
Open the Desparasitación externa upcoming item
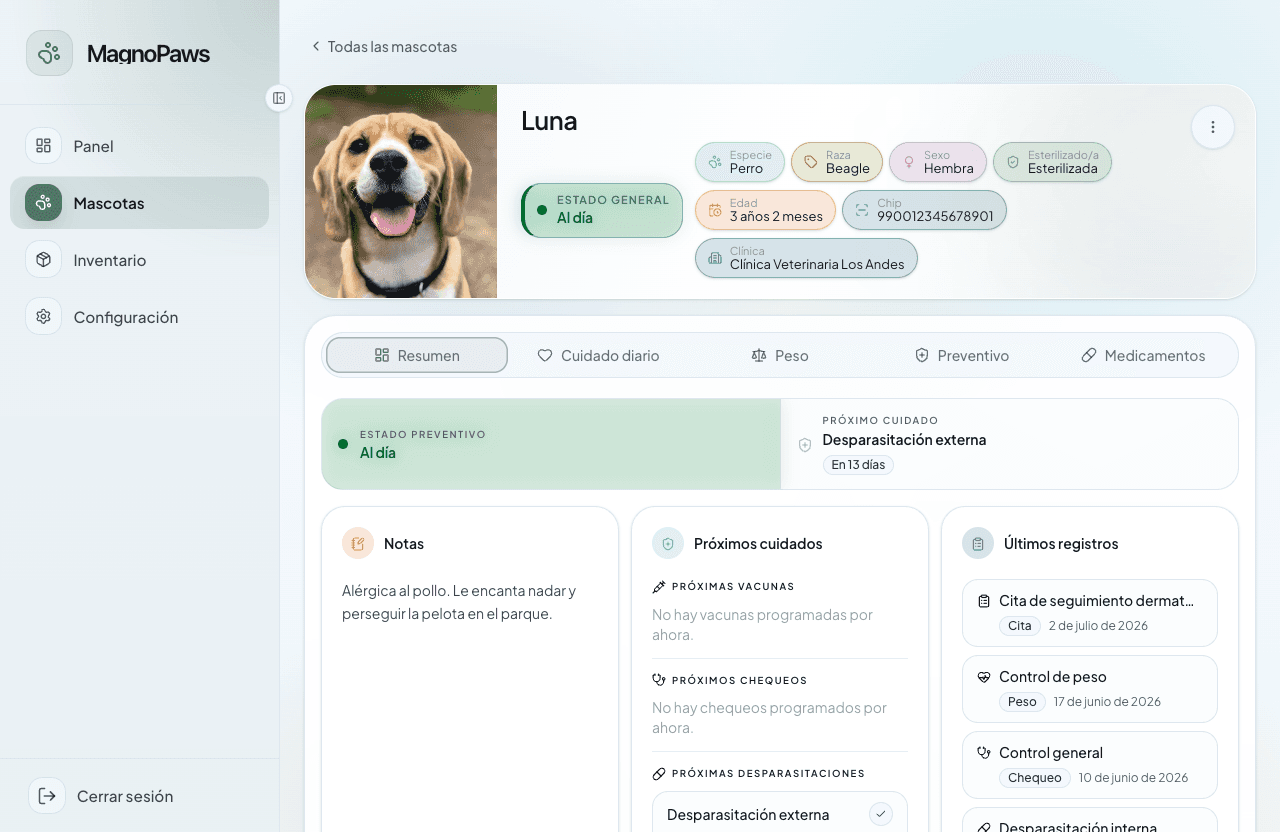(780, 812)
